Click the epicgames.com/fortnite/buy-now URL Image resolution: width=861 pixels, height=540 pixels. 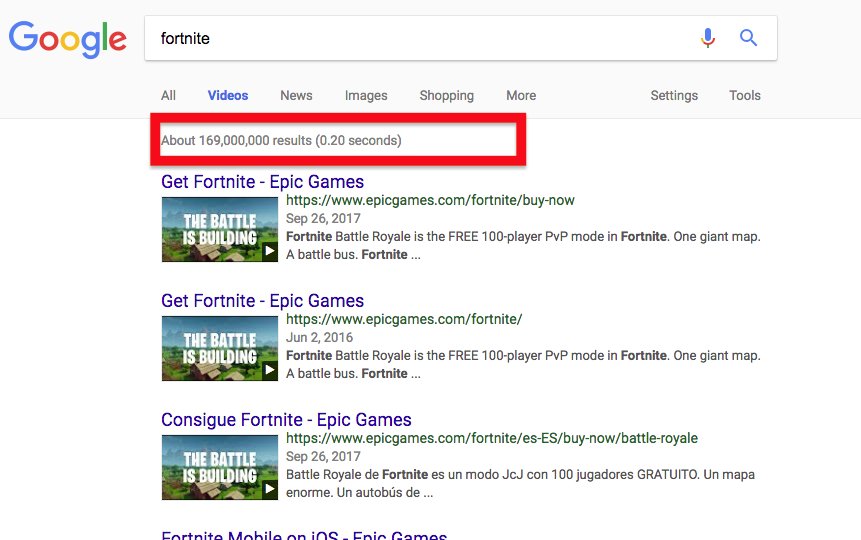pos(430,200)
